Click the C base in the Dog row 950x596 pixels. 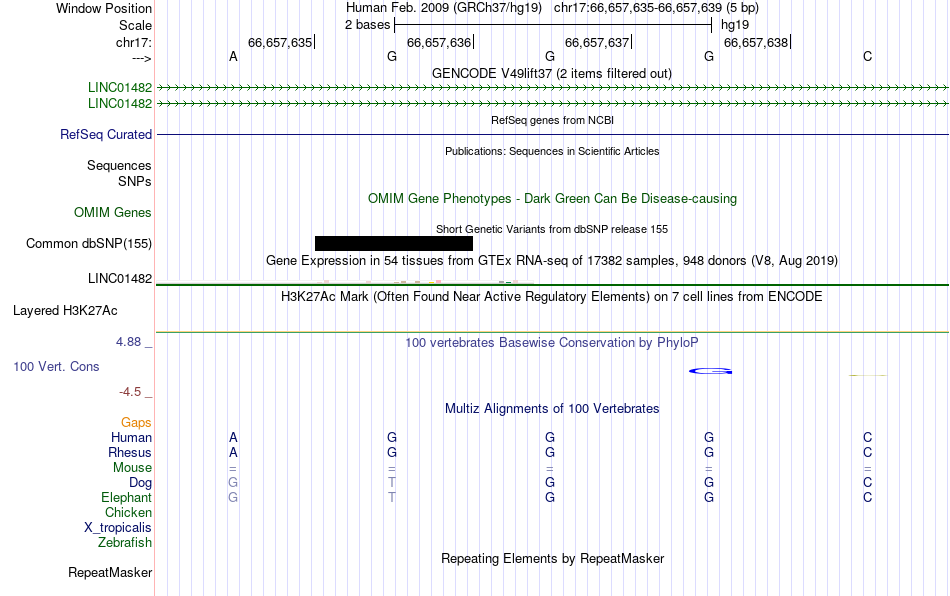click(868, 483)
